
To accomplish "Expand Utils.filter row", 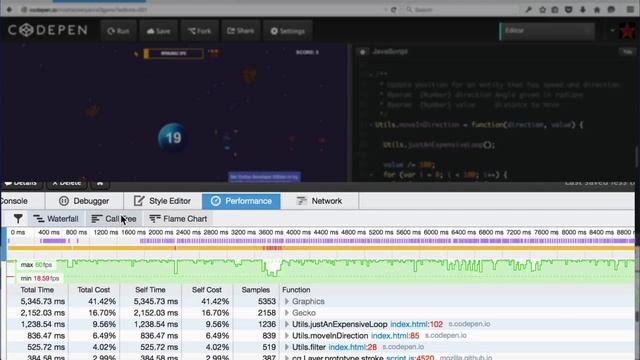I will (x=287, y=347).
